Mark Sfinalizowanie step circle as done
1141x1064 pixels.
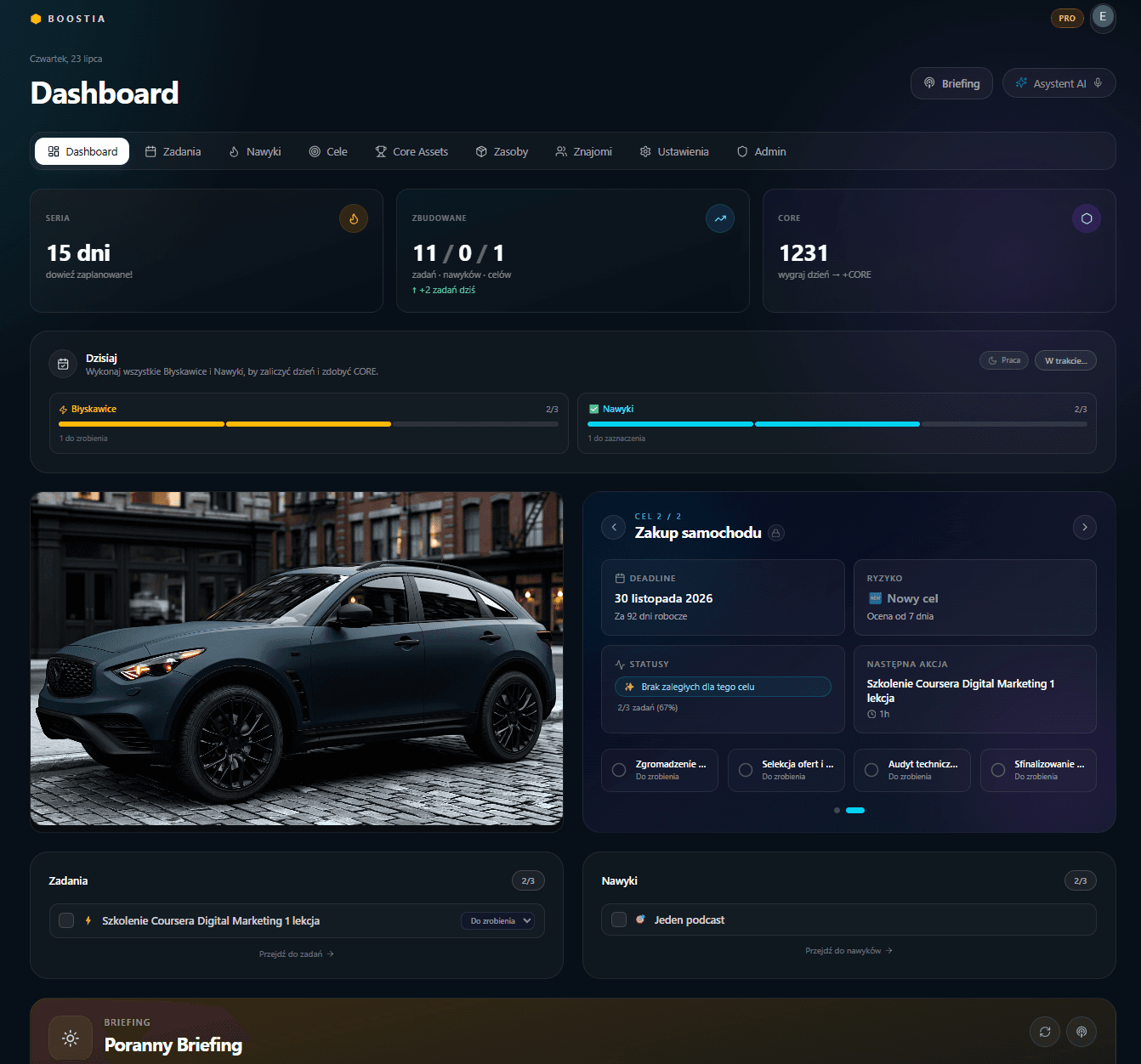tap(998, 770)
